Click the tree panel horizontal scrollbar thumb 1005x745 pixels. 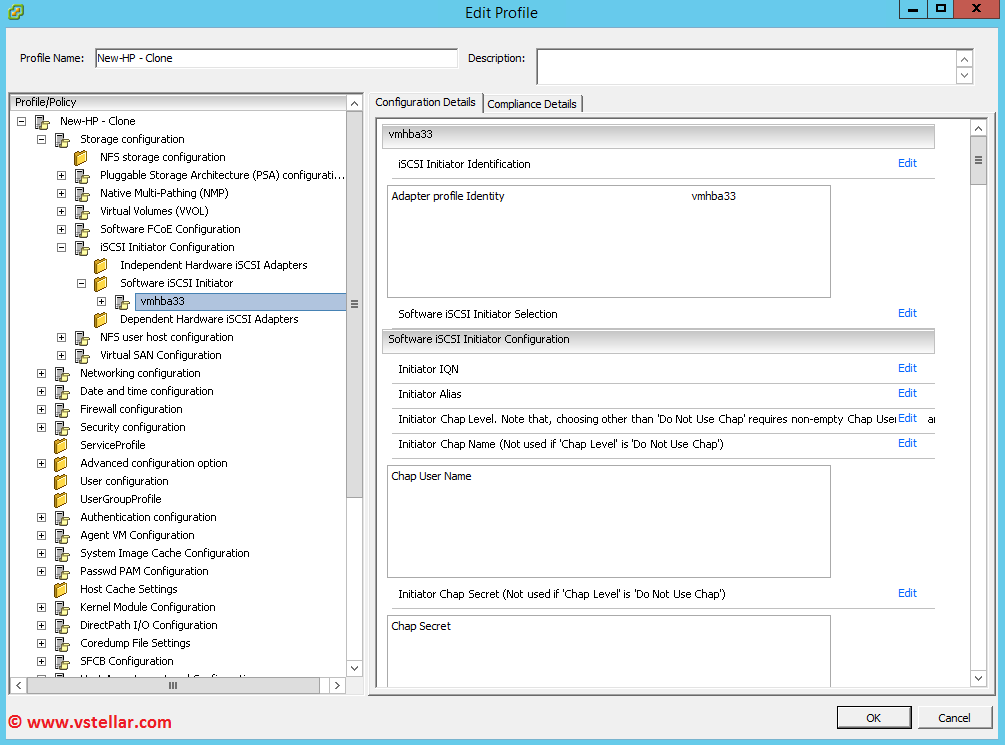click(x=172, y=685)
